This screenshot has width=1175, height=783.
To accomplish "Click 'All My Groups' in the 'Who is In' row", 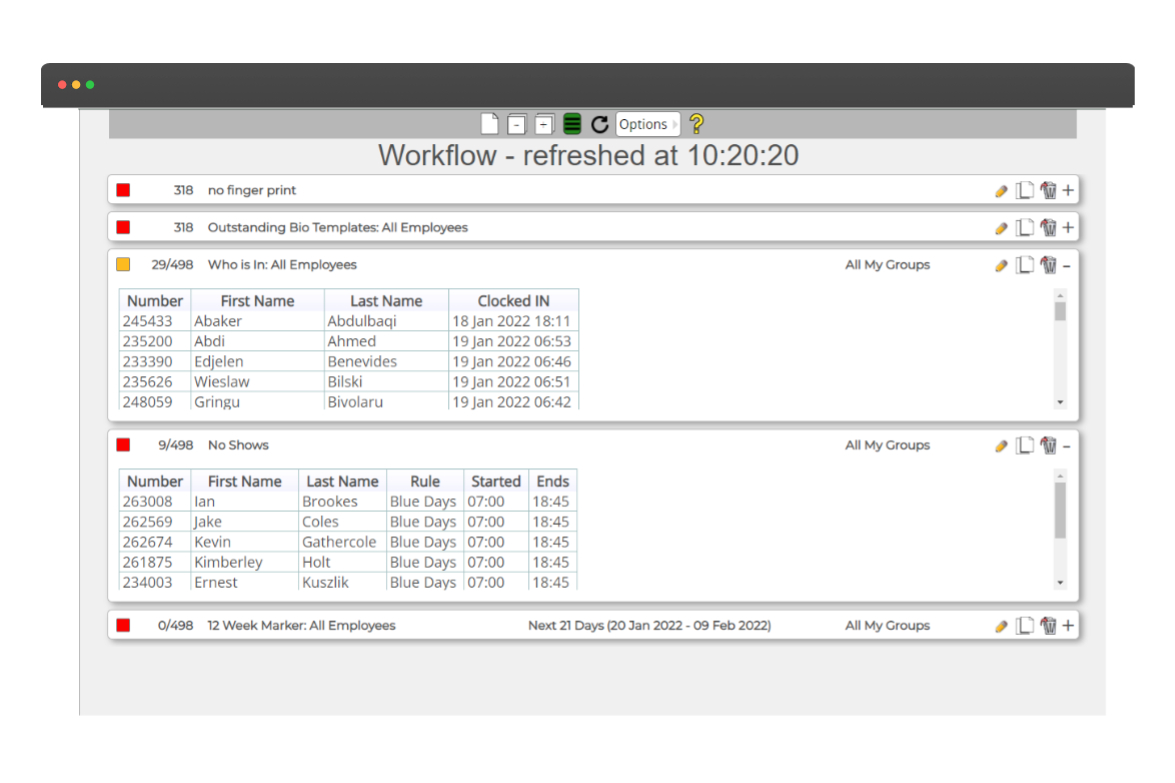I will point(887,264).
